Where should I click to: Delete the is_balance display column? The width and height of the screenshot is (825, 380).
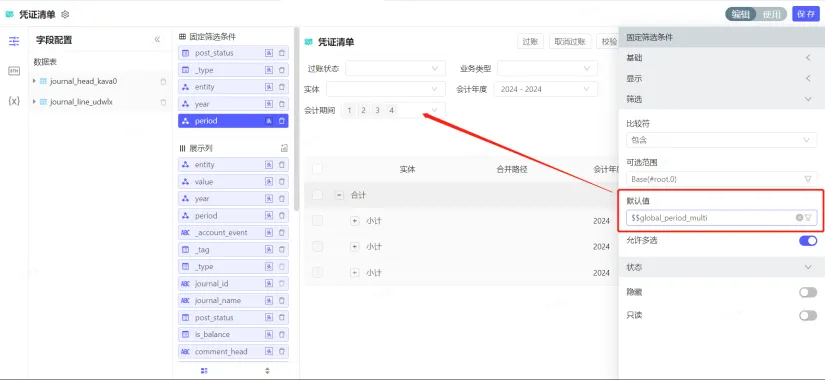coord(281,334)
